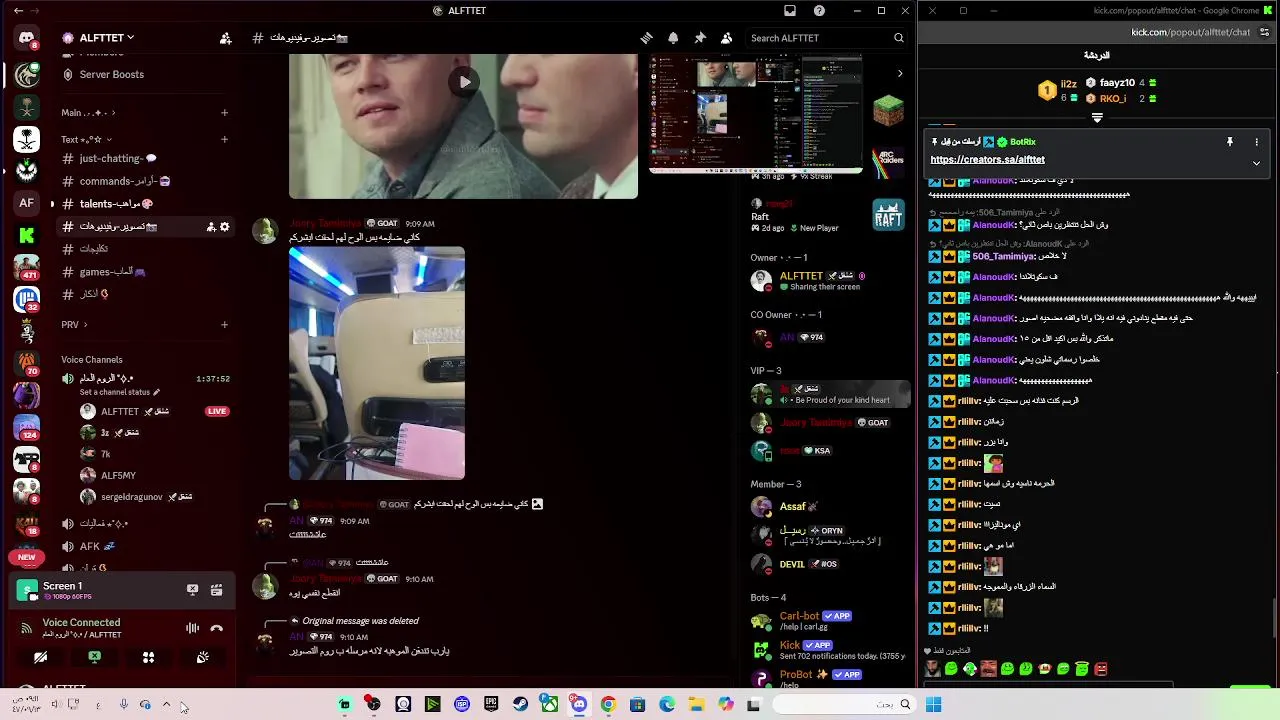Select DEVIL member in list
The width and height of the screenshot is (1280, 720).
click(828, 564)
